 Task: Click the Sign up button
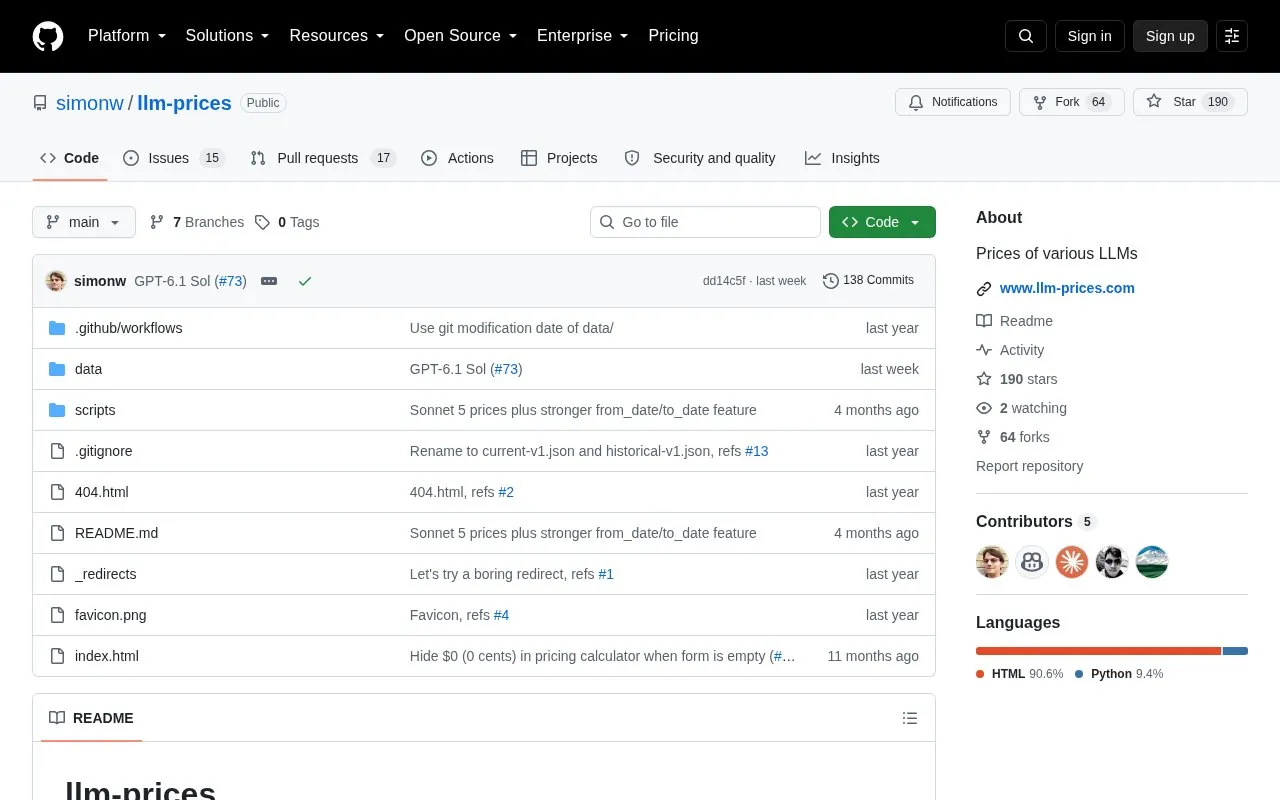pos(1170,36)
